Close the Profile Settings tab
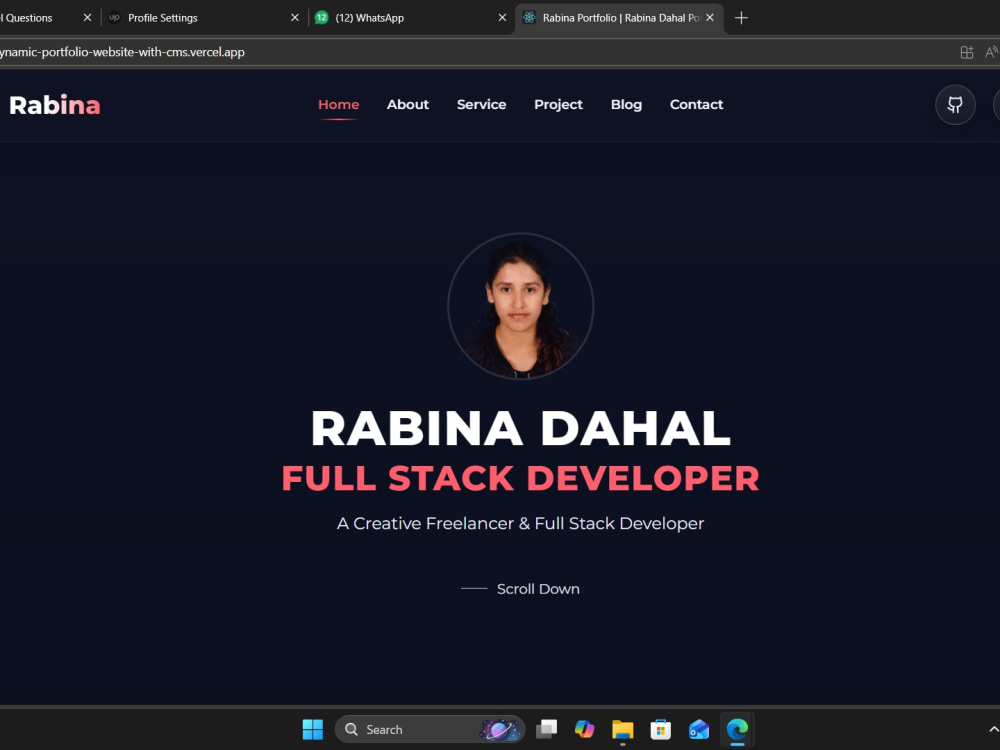1000x750 pixels. point(295,18)
